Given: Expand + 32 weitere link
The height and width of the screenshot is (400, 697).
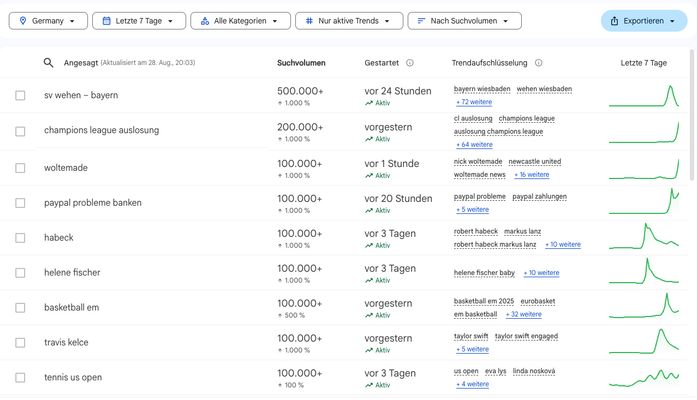Looking at the screenshot, I should [524, 314].
